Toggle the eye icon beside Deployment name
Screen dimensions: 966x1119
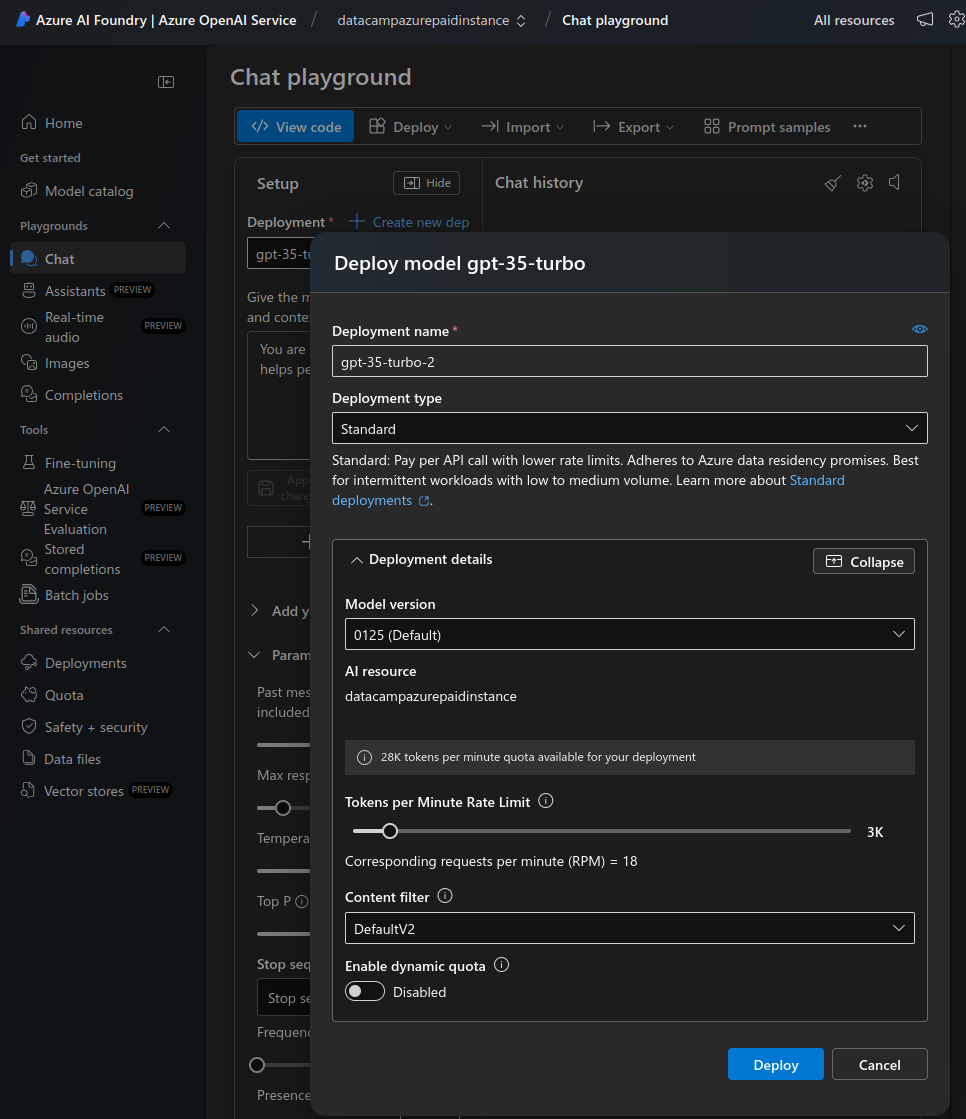[920, 329]
